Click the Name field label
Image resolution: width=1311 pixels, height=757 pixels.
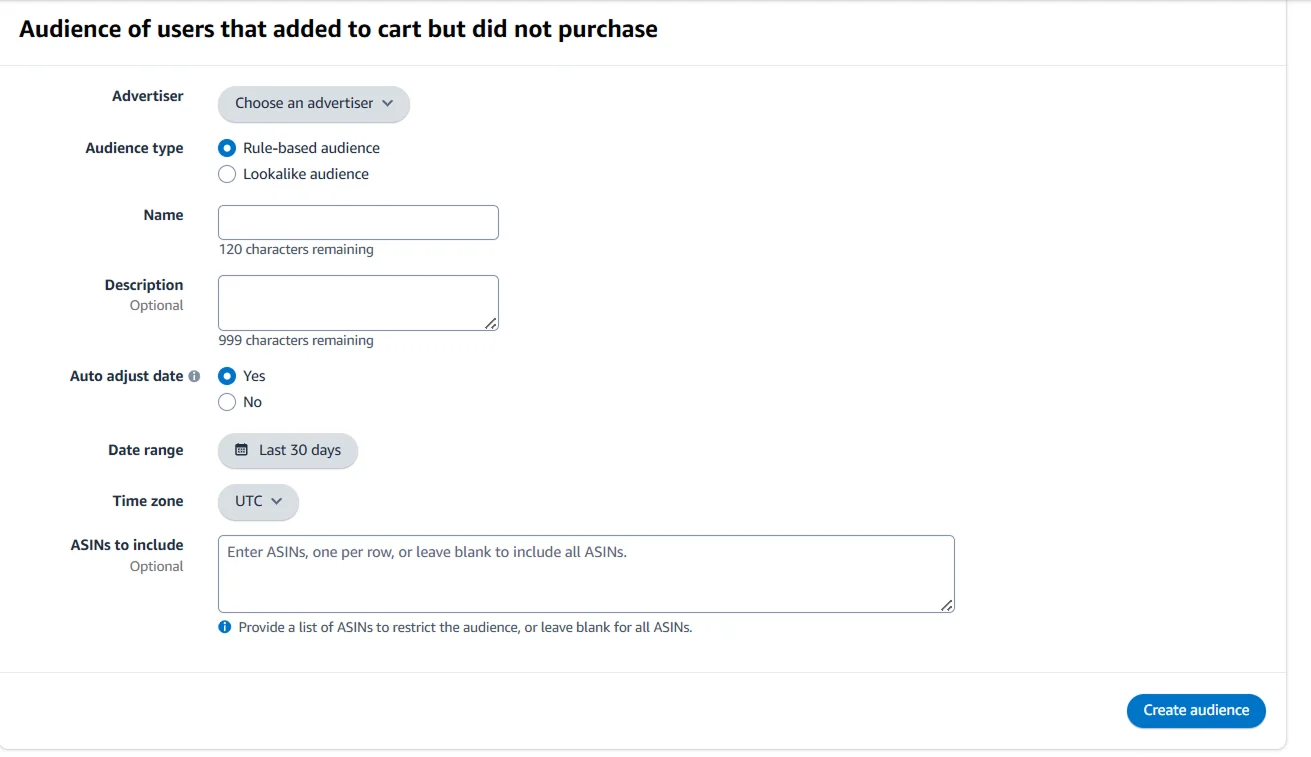point(163,215)
